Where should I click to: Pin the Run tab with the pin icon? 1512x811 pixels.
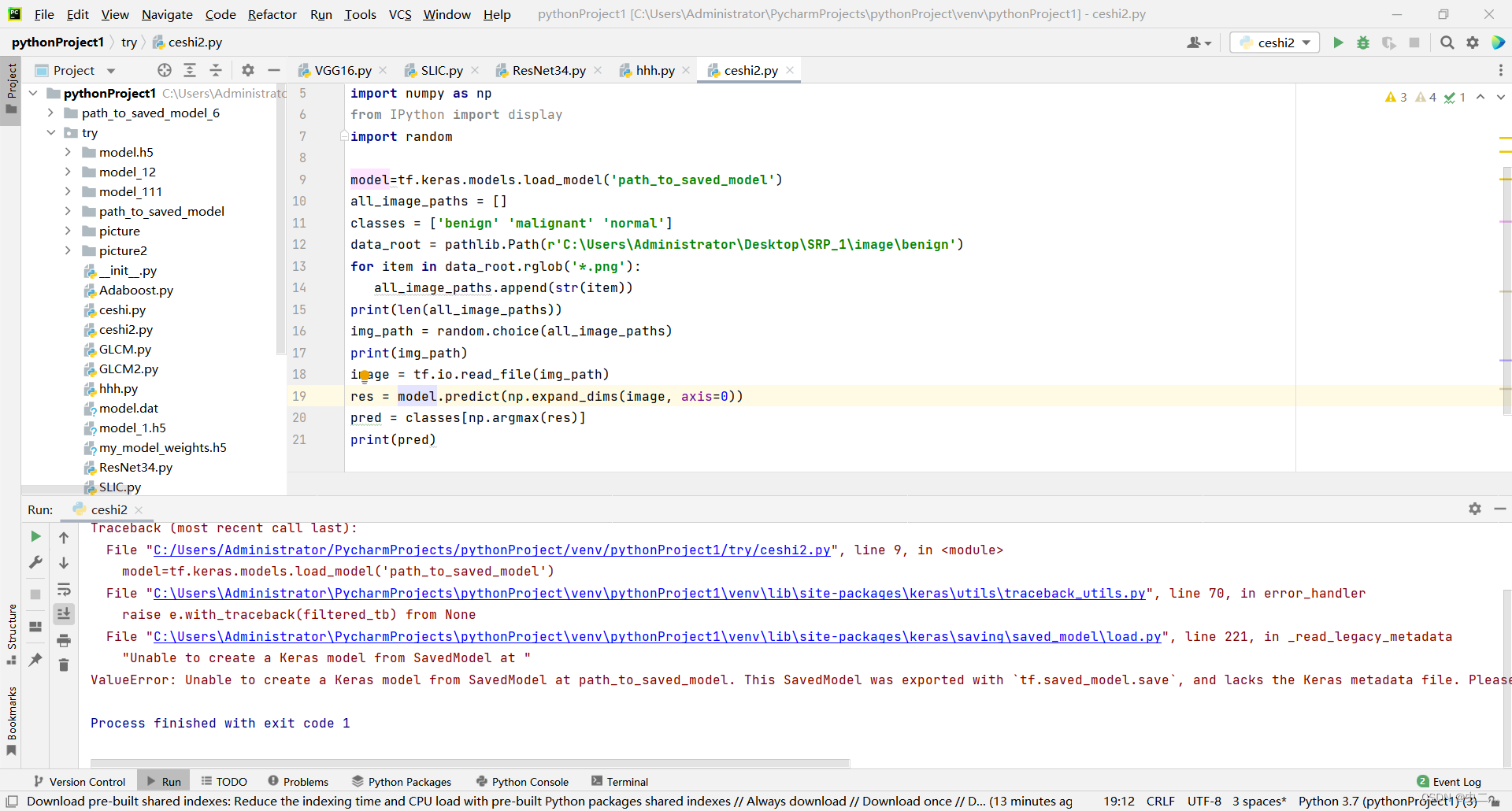[x=35, y=661]
